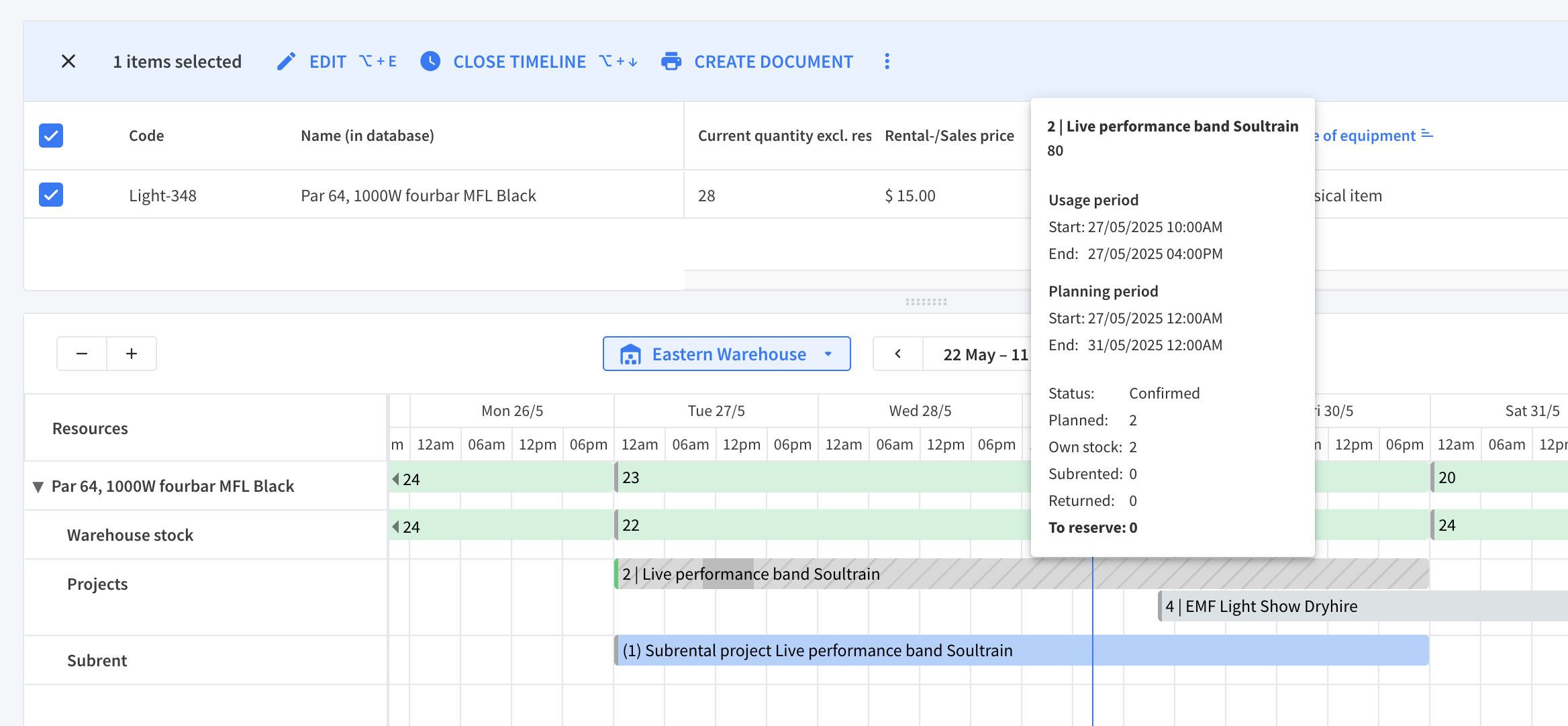Click the Eastern Warehouse building icon

630,354
